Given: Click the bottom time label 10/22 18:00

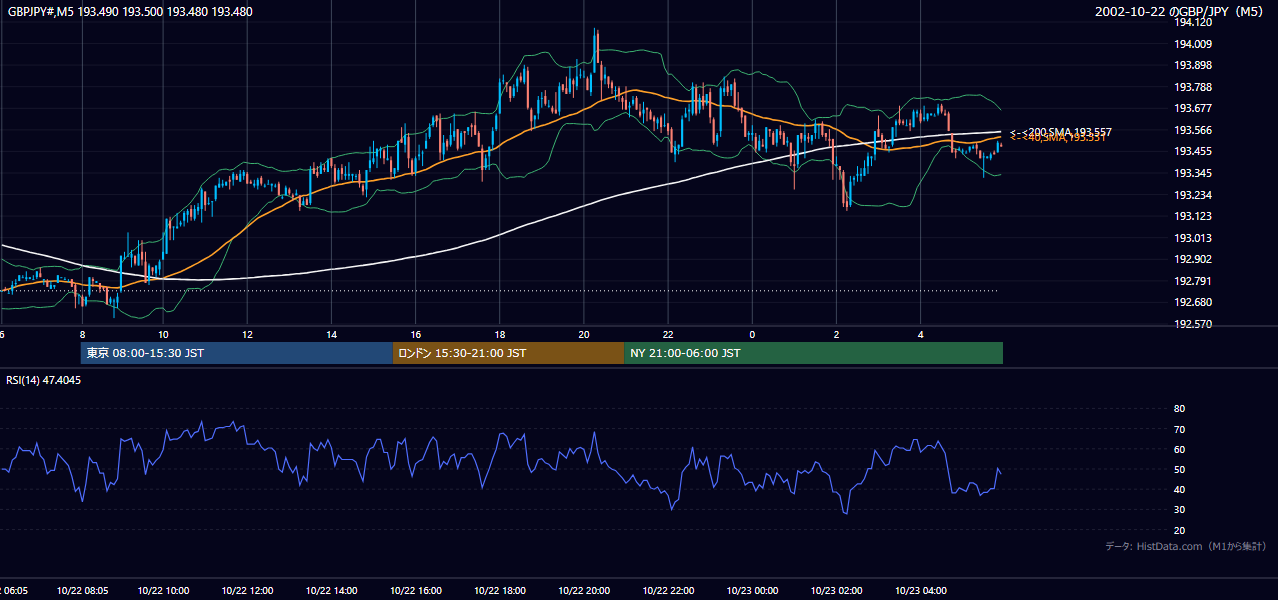Looking at the screenshot, I should tap(500, 591).
